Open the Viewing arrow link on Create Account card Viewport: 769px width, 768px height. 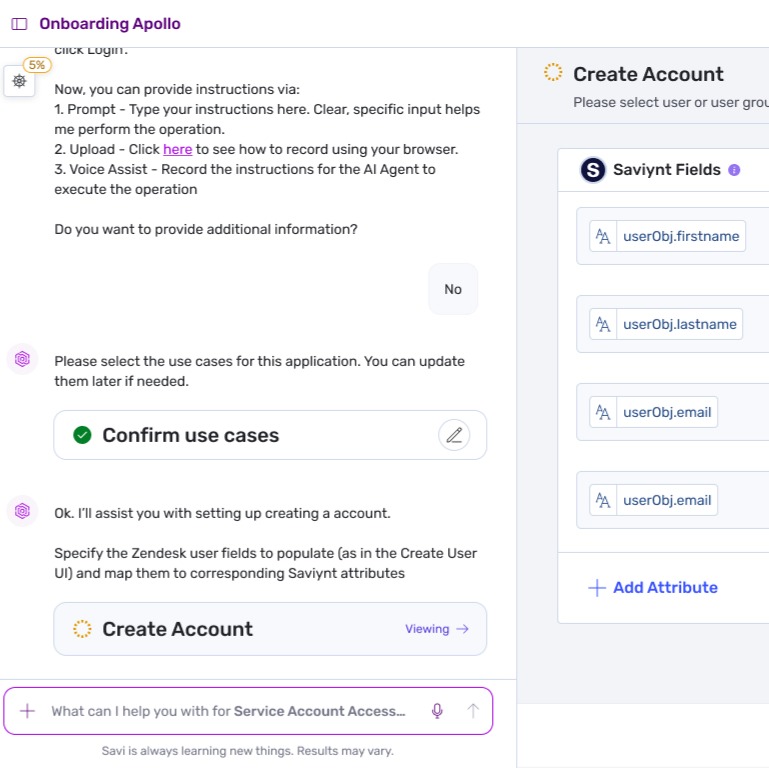pyautogui.click(x=436, y=629)
